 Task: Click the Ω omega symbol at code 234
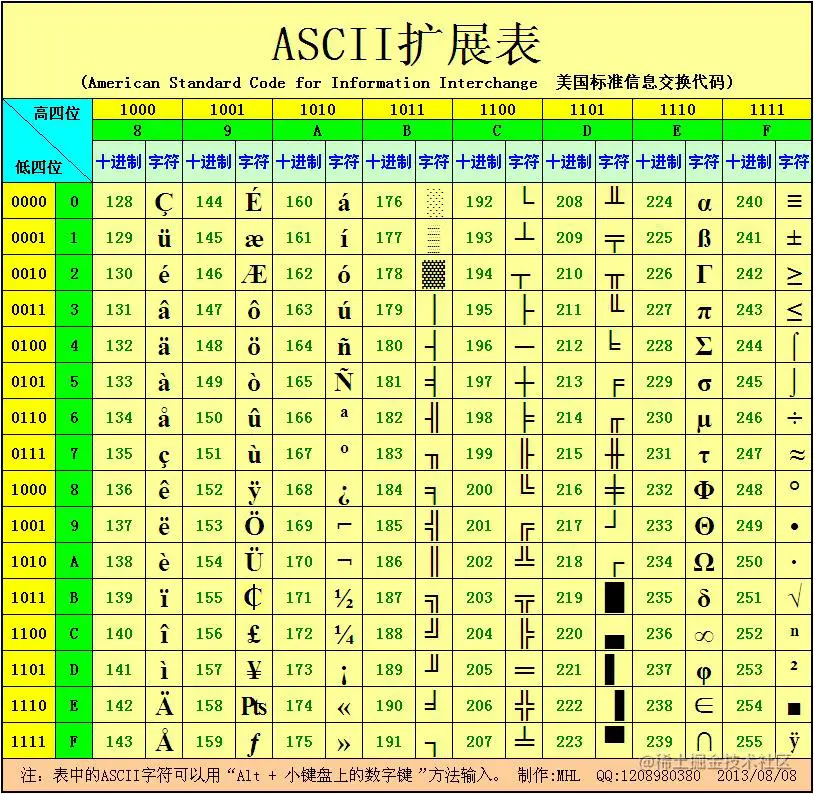coord(703,561)
